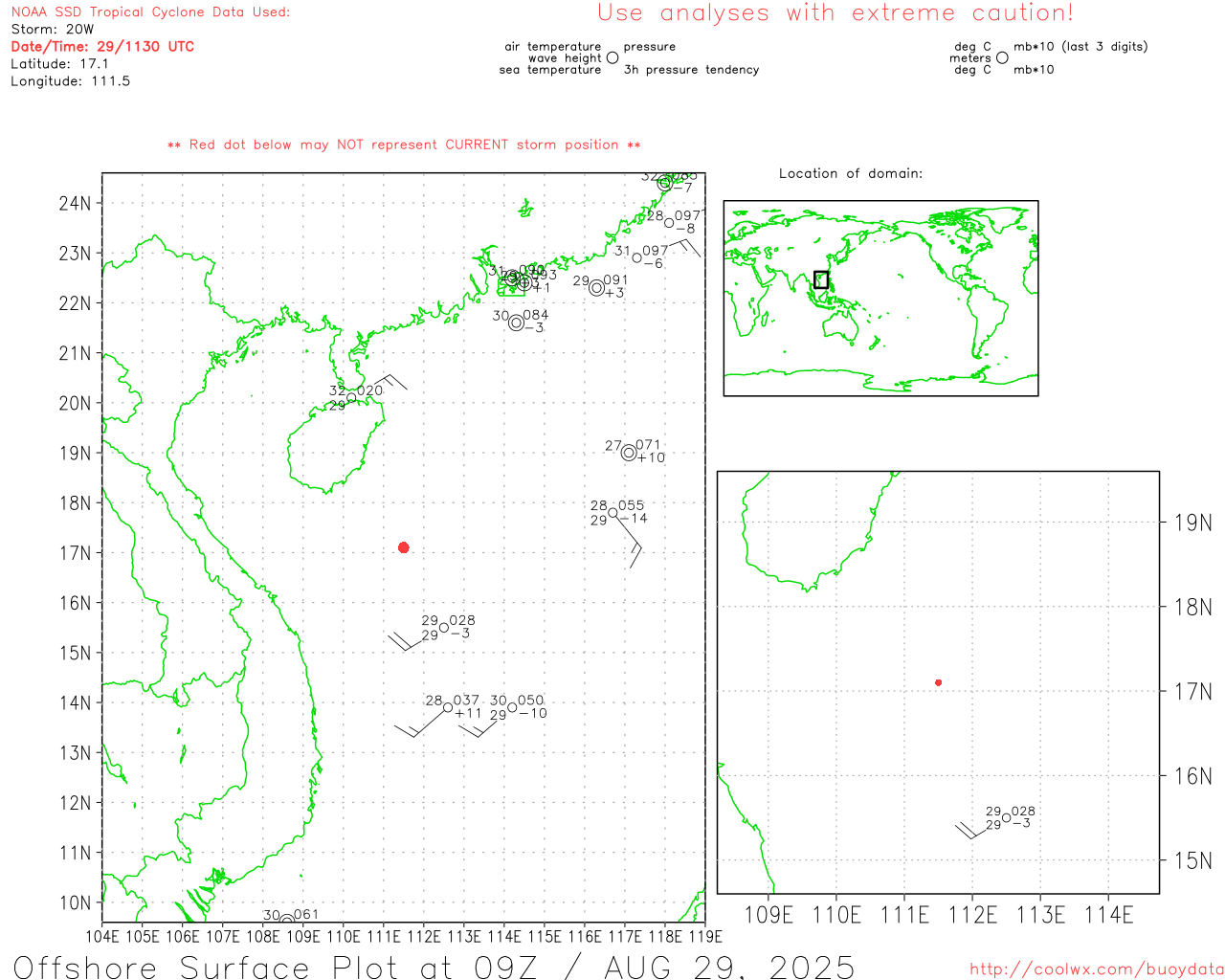
Task: Click the 15N label on the inset map
Action: (x=1193, y=860)
